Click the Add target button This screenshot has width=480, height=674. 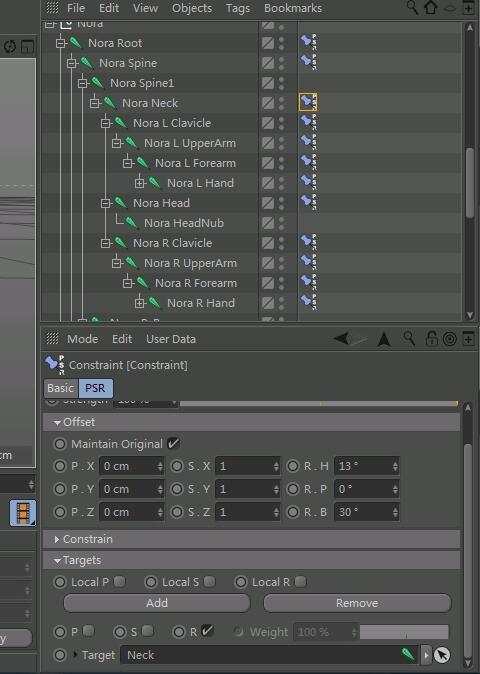coord(156,603)
